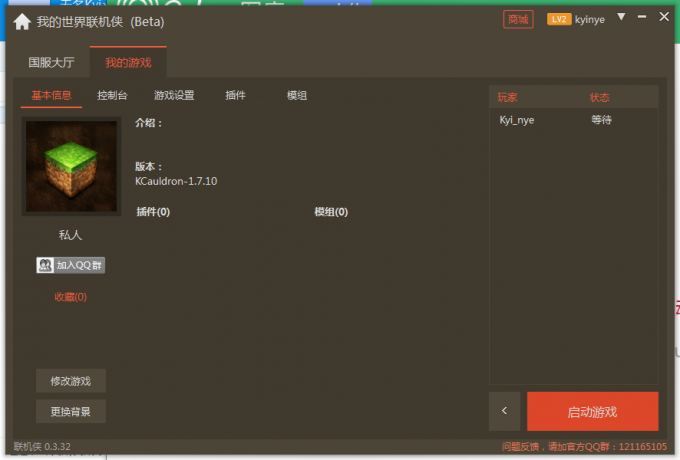Minimize the 联机侠 window
The width and height of the screenshot is (680, 460).
pos(642,17)
